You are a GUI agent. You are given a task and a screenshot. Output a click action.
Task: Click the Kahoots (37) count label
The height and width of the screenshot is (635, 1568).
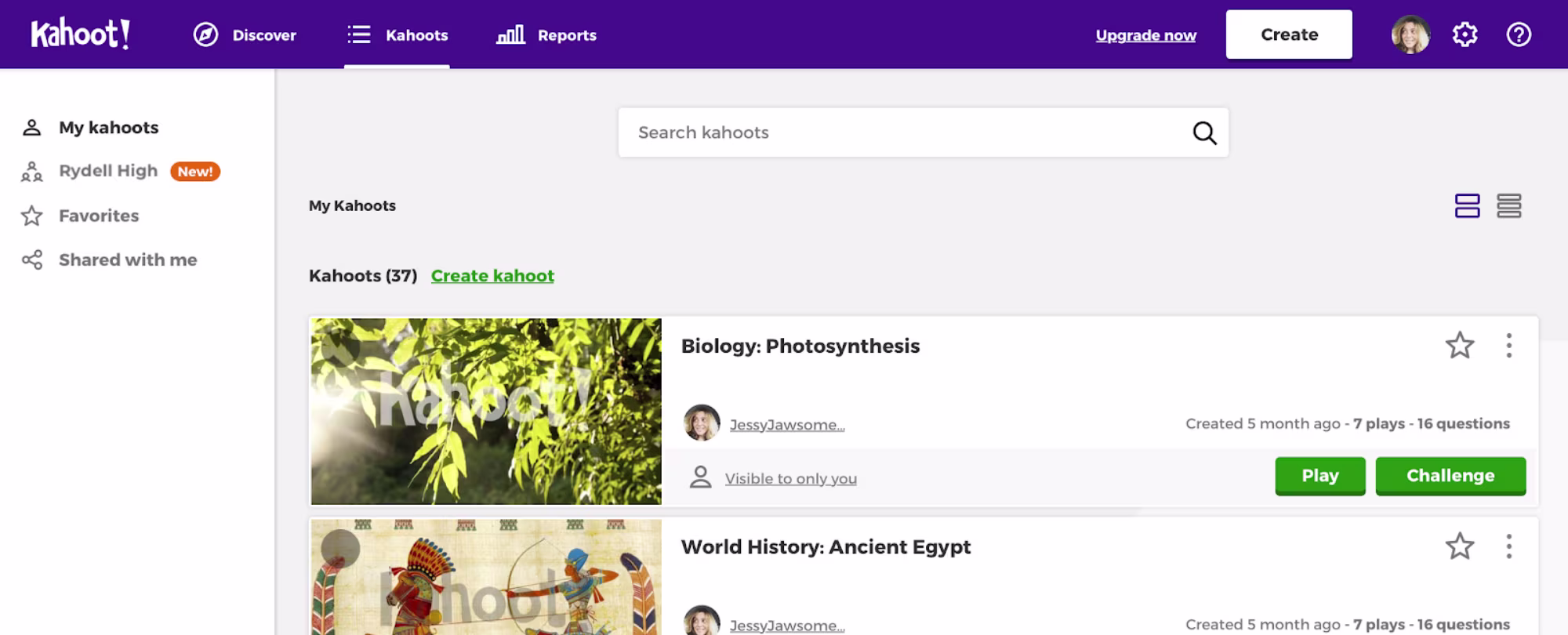(363, 276)
